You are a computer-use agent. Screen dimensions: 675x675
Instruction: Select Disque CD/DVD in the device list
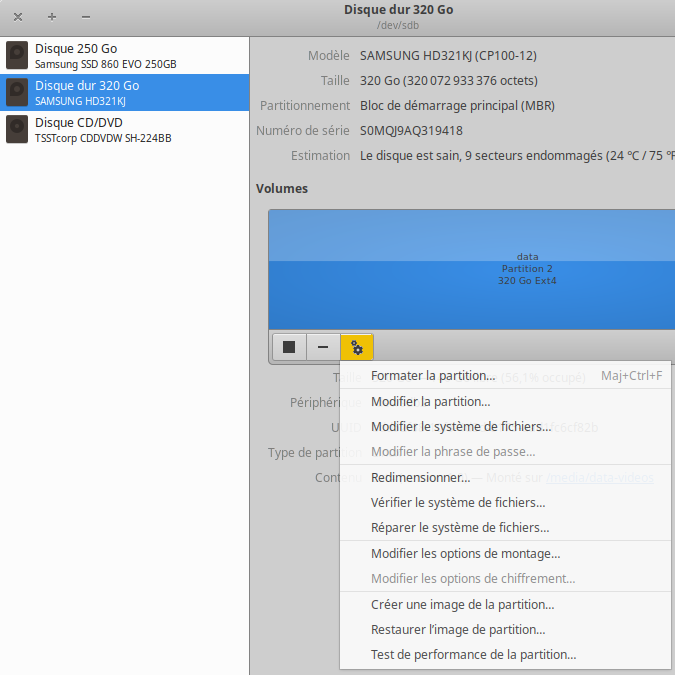[124, 130]
